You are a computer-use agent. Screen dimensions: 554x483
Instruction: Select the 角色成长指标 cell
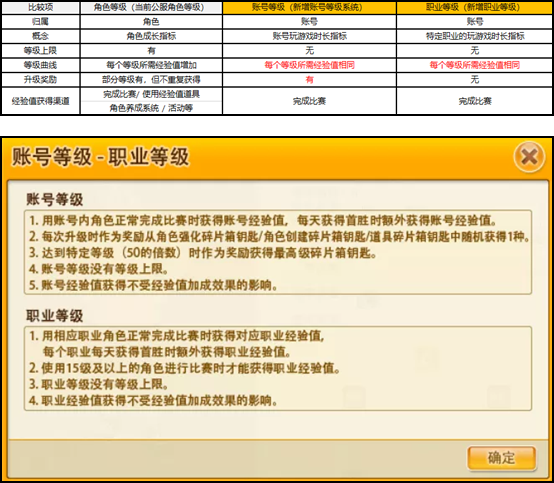pos(151,36)
